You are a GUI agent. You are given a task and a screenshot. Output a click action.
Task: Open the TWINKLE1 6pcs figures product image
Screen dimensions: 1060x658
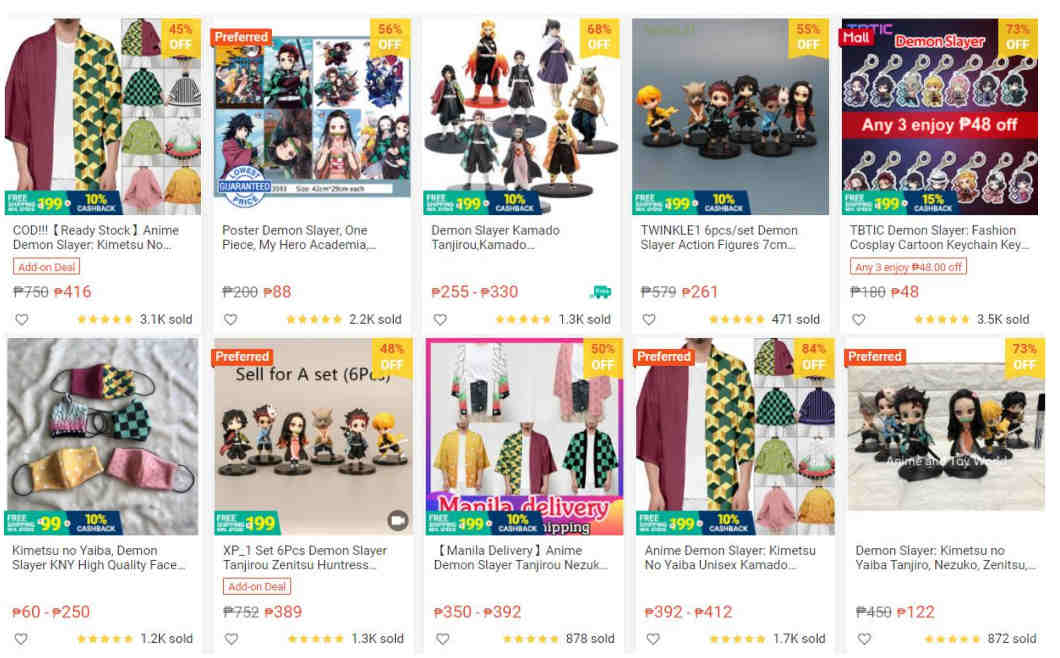point(730,116)
